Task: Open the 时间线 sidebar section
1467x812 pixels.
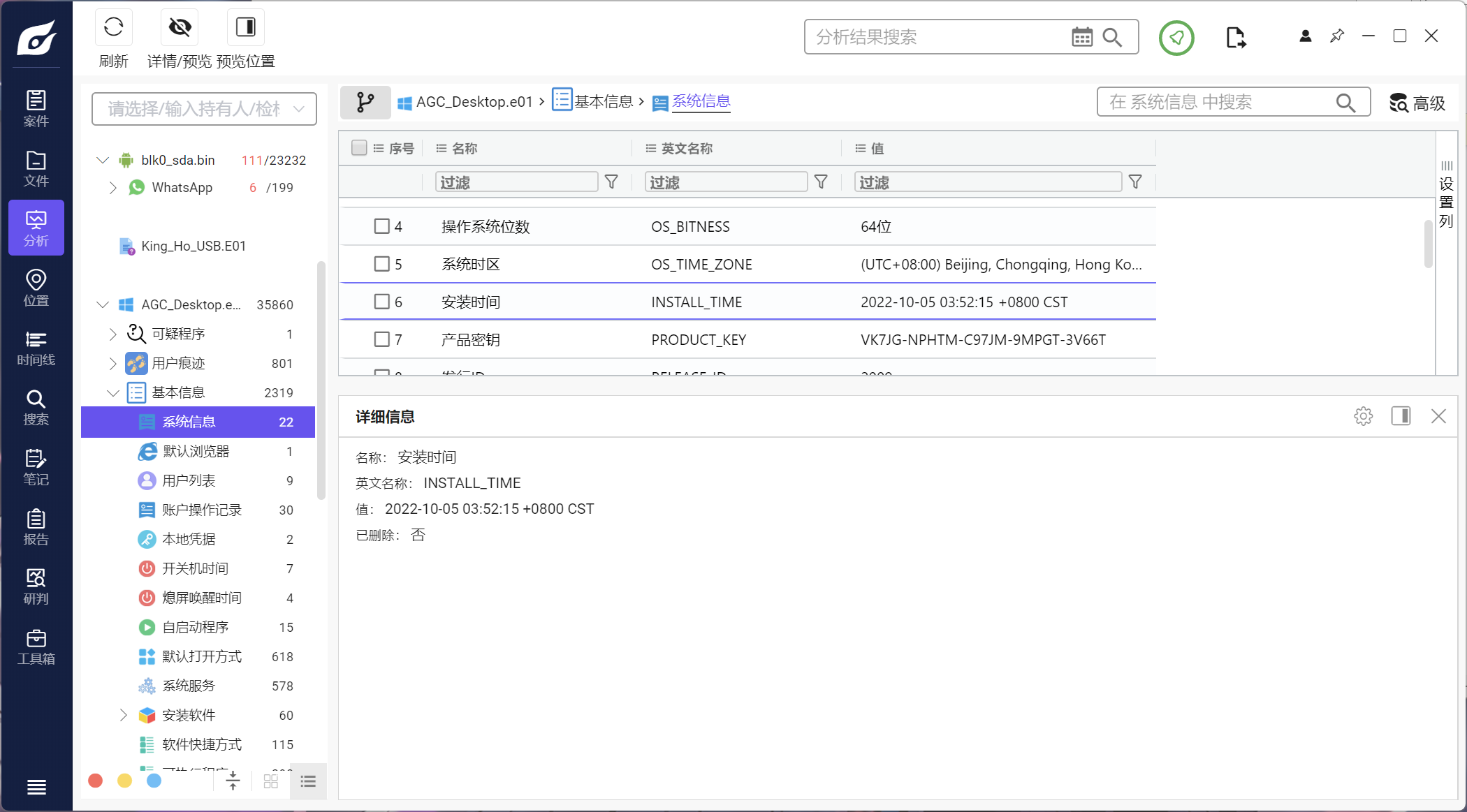Action: (36, 348)
